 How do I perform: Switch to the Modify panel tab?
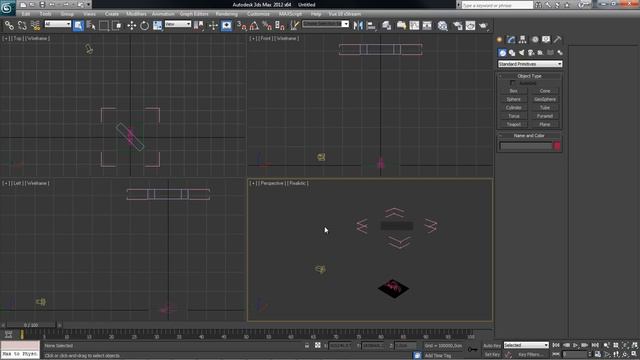(511, 40)
